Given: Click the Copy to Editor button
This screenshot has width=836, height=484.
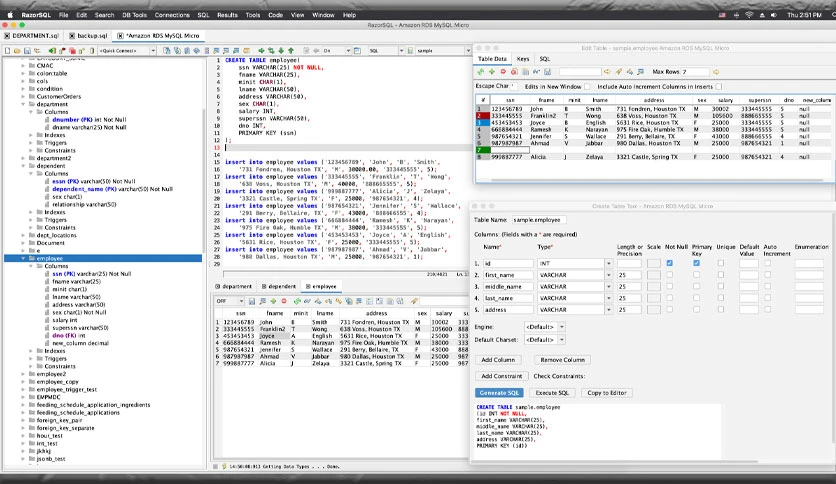Looking at the screenshot, I should coord(607,393).
